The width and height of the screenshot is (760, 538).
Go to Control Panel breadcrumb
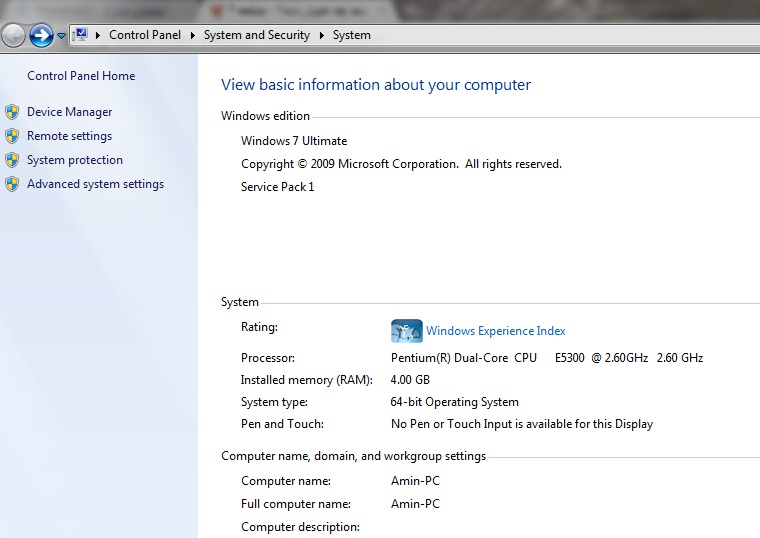144,35
